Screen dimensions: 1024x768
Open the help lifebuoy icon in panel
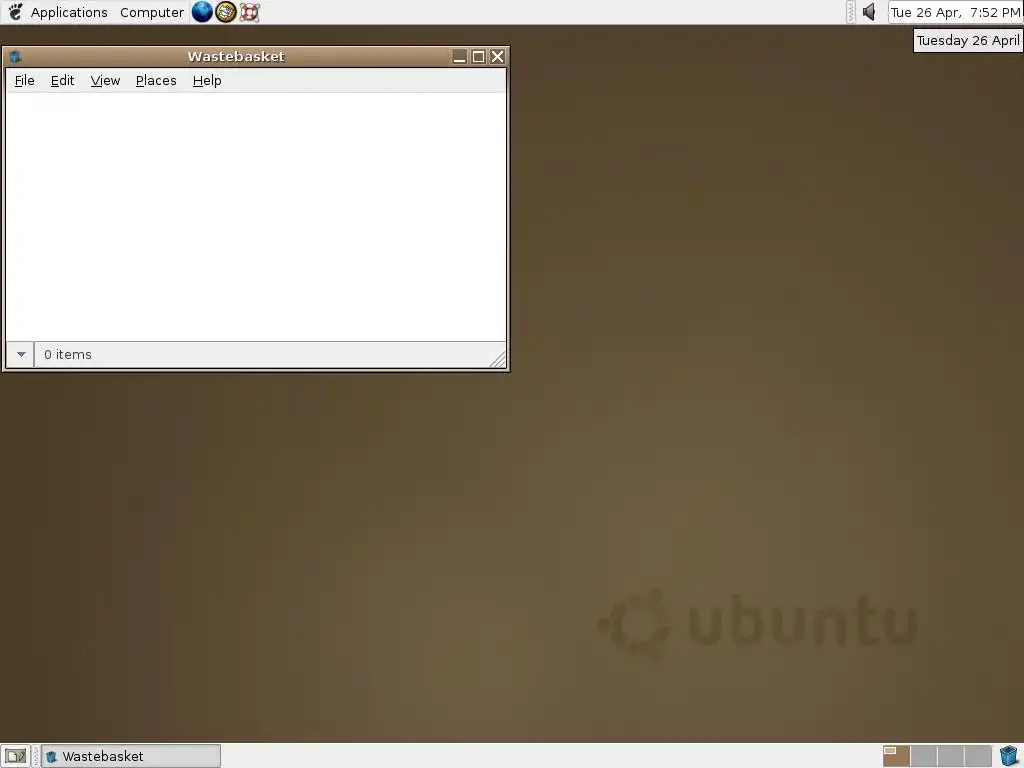249,12
